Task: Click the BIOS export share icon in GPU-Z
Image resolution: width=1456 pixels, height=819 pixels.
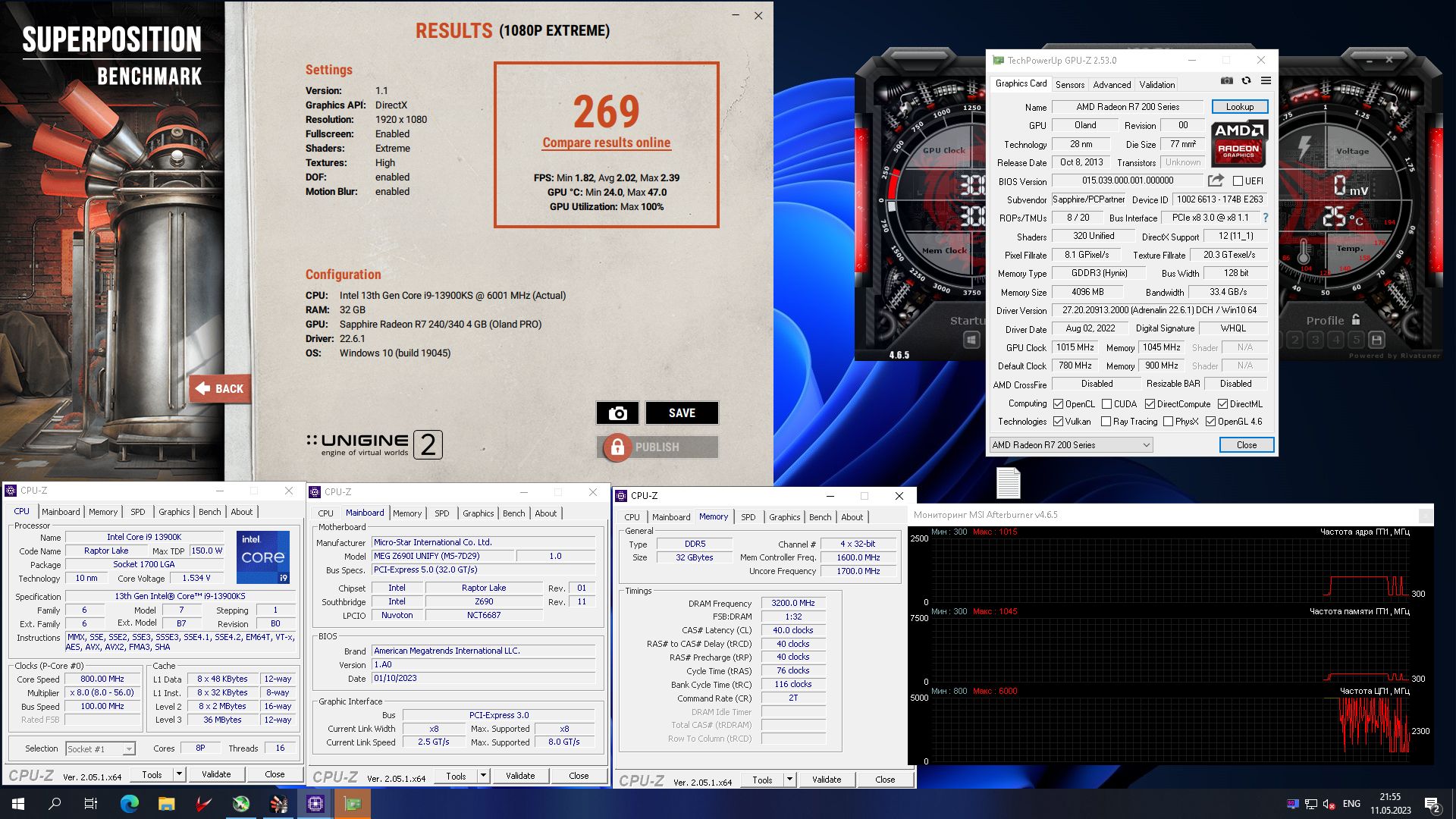Action: [x=1216, y=180]
